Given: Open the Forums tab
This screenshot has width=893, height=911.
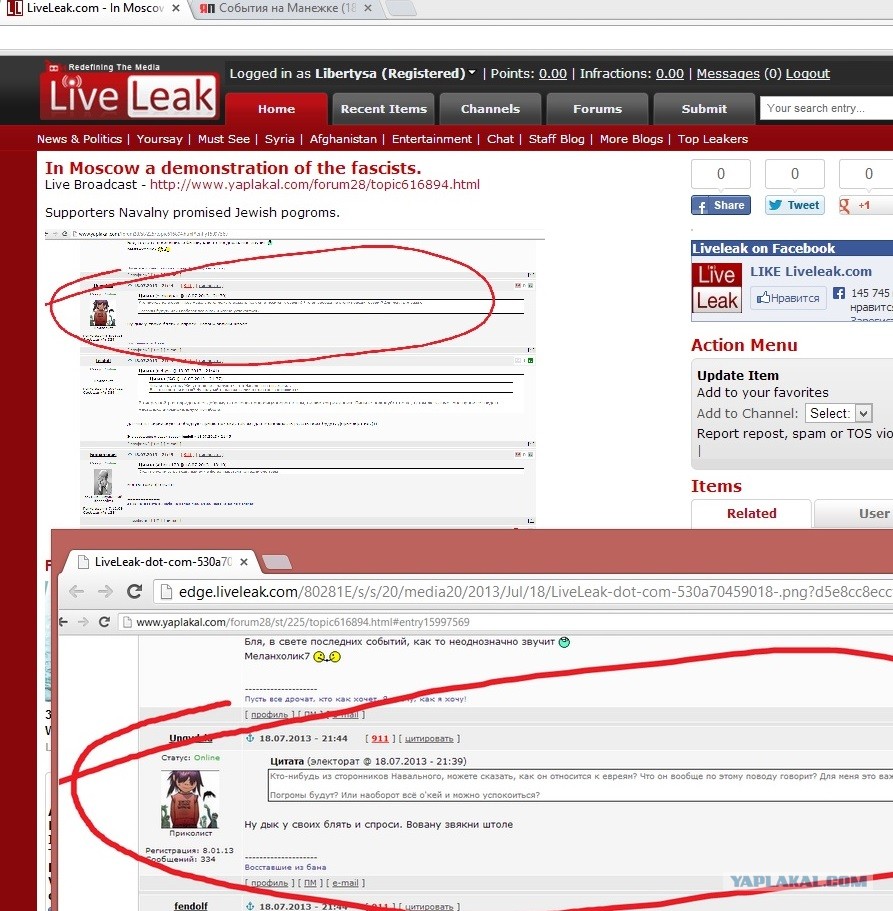Looking at the screenshot, I should pos(597,109).
